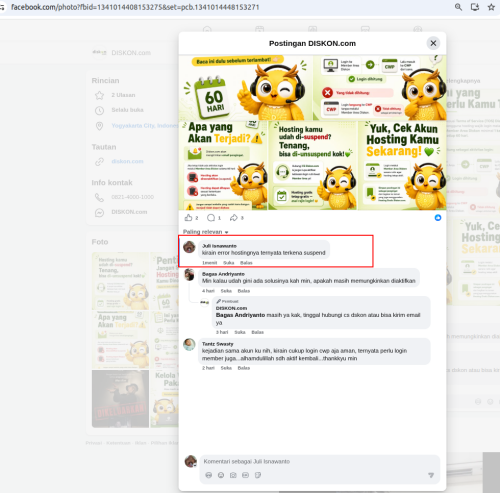Click the blue reaction icon right of post stats

tap(438, 218)
